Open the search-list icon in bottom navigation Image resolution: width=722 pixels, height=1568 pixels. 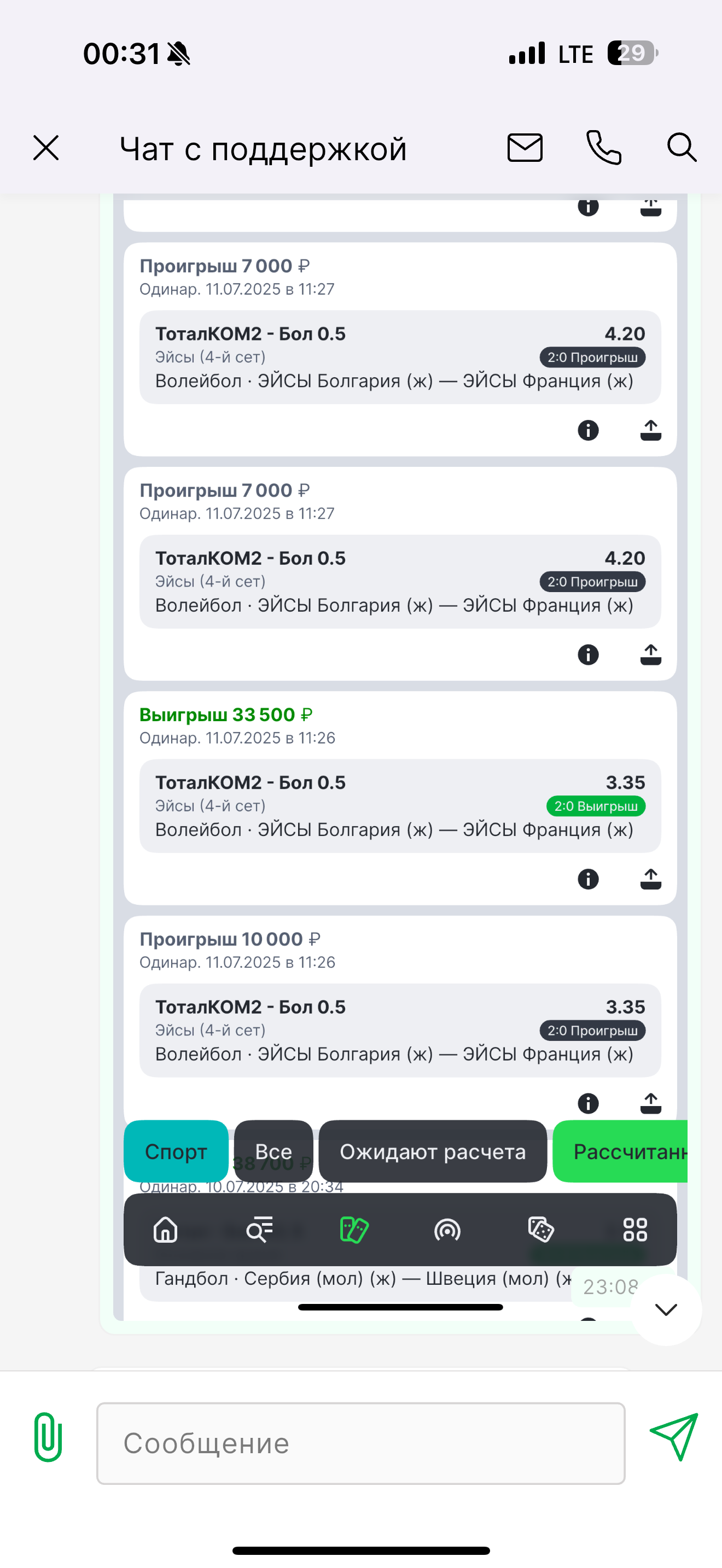click(x=259, y=1229)
